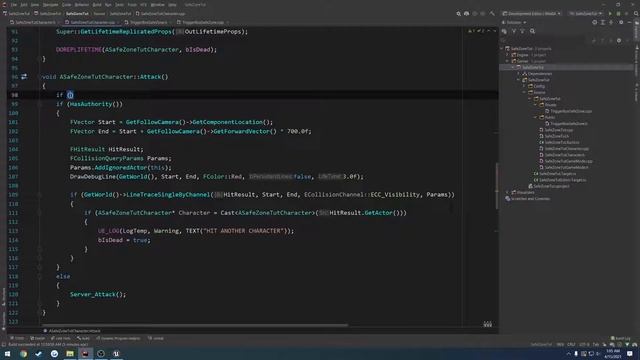Switch to TriggerBoxSafeZone.cpp editor tab
The image size is (640, 360).
point(203,22)
